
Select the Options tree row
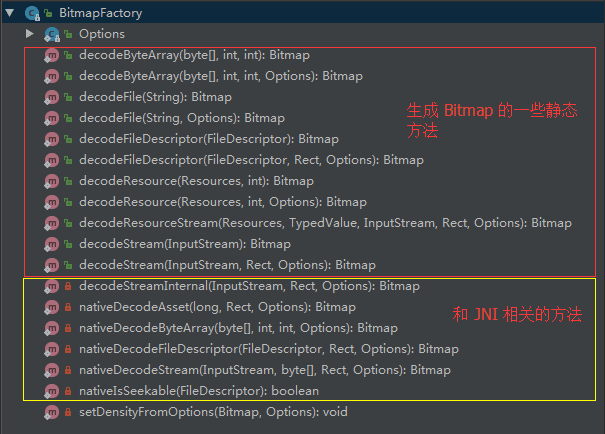click(x=302, y=34)
